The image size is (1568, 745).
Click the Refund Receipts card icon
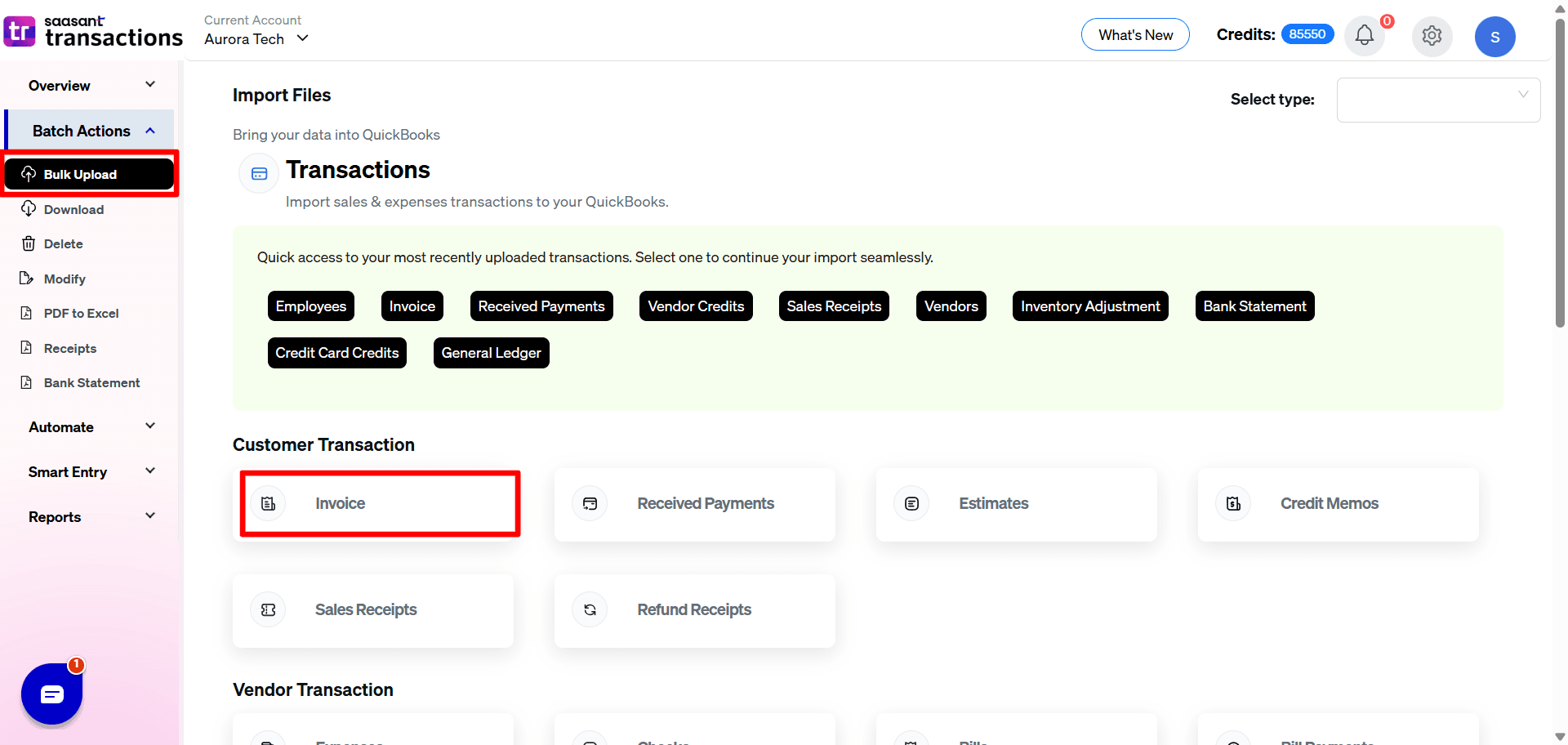point(590,610)
